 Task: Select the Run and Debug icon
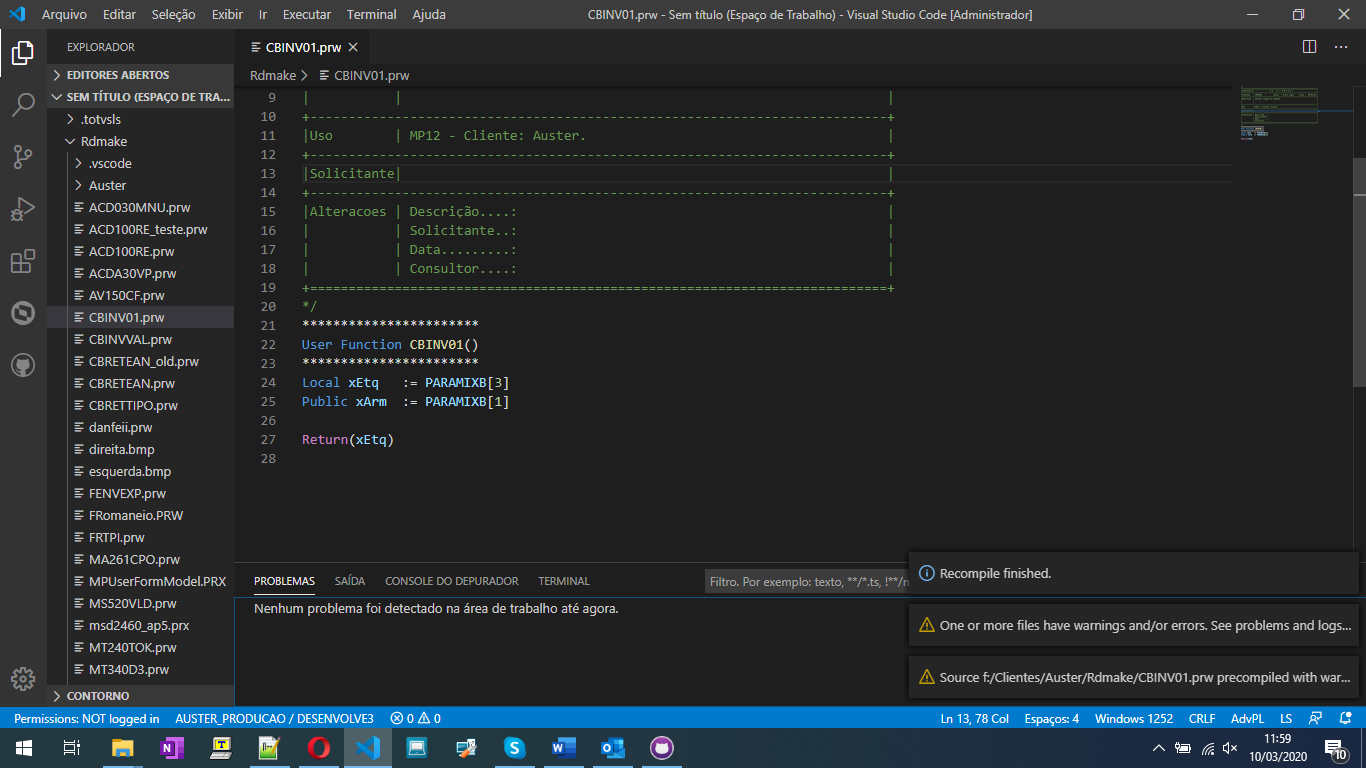(x=22, y=209)
